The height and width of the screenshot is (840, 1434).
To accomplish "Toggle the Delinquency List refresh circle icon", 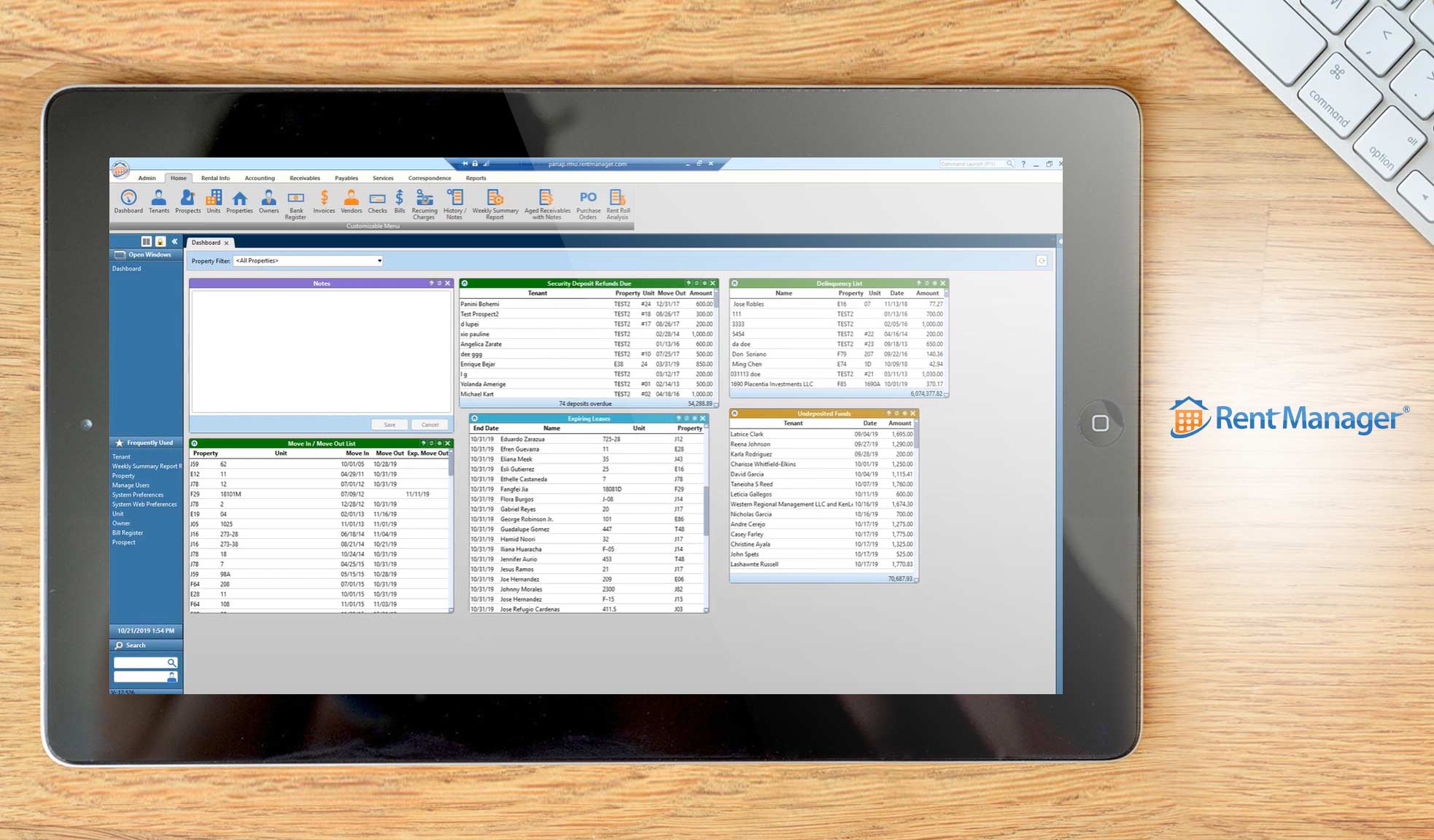I will click(x=735, y=284).
